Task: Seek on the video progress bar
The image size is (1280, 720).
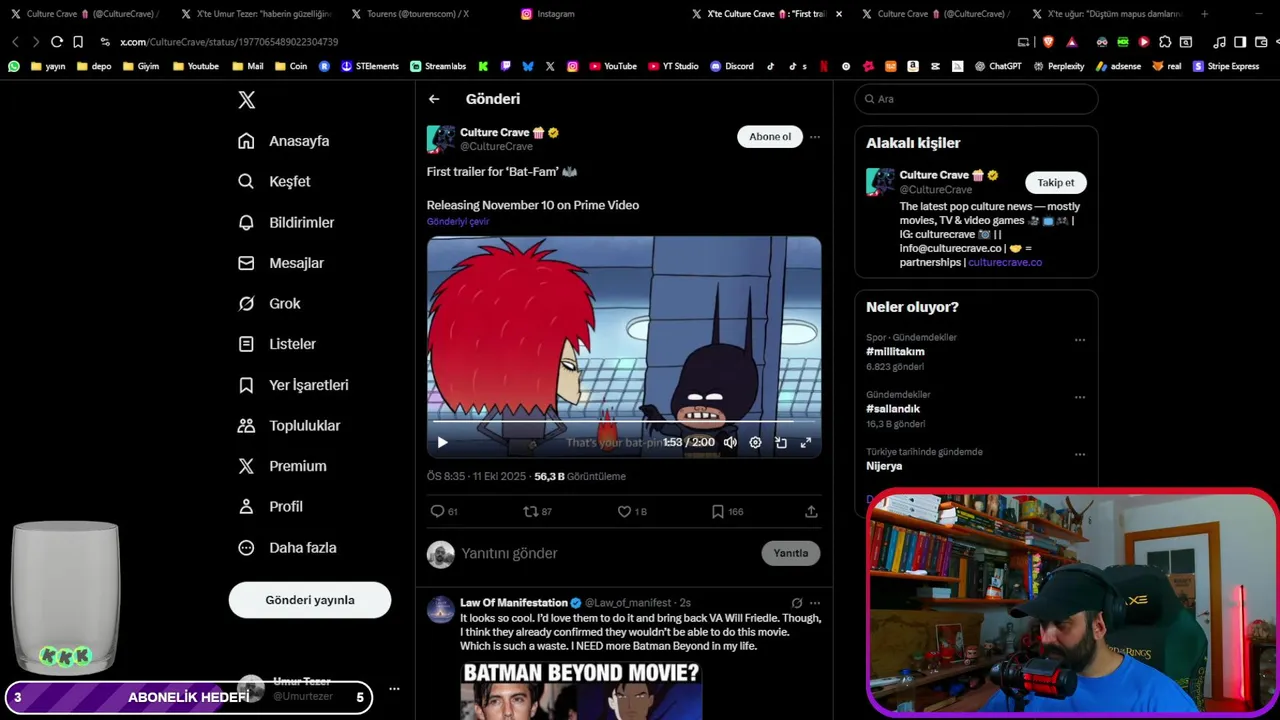Action: 624,422
